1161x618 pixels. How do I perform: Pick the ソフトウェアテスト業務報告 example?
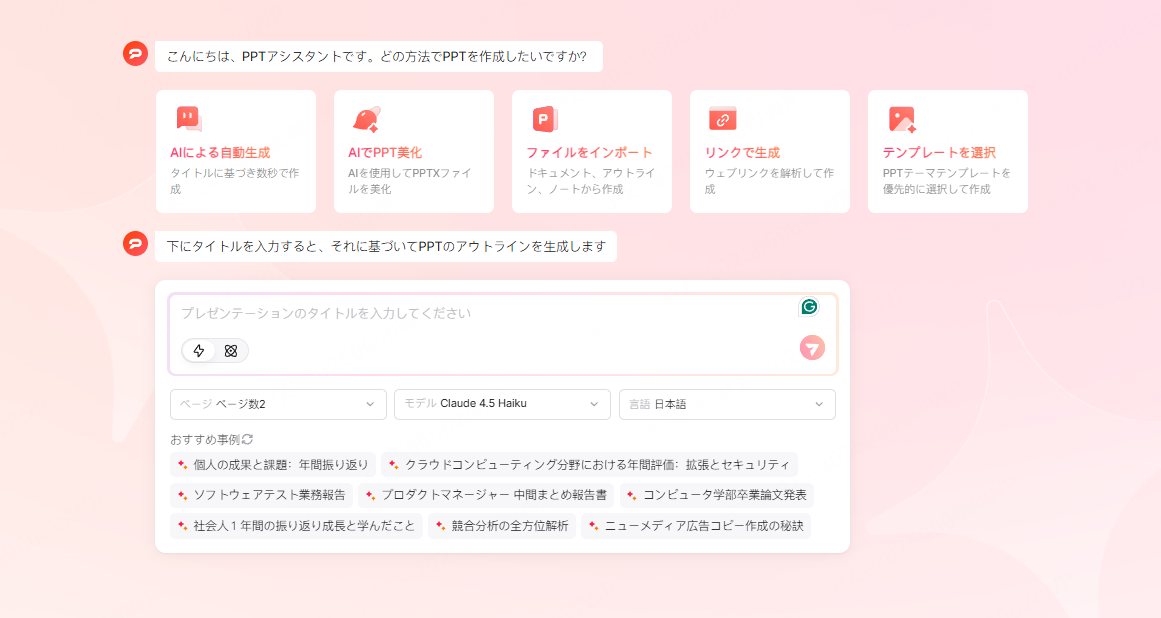pyautogui.click(x=262, y=495)
